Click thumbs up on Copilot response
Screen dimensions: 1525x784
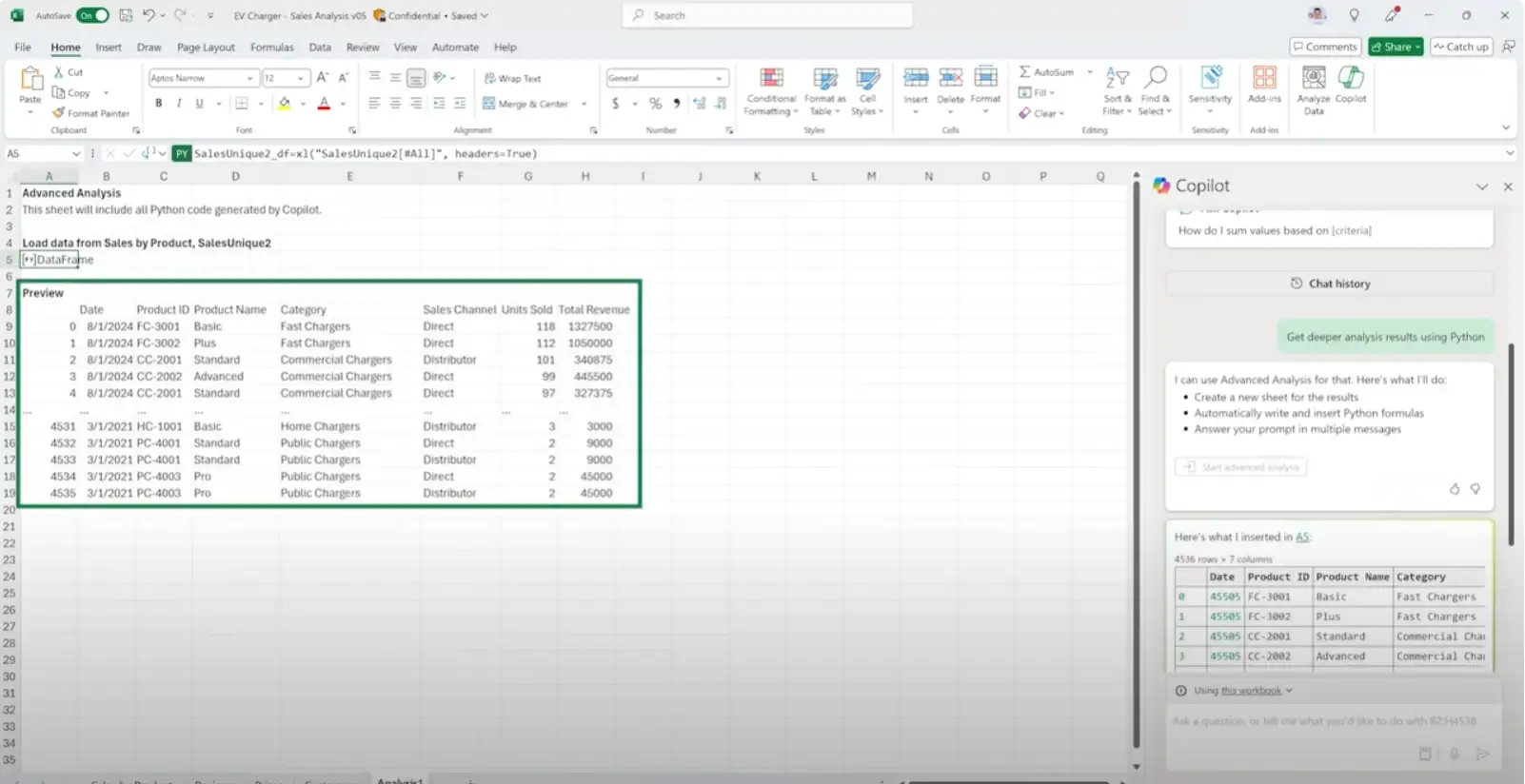[1454, 489]
